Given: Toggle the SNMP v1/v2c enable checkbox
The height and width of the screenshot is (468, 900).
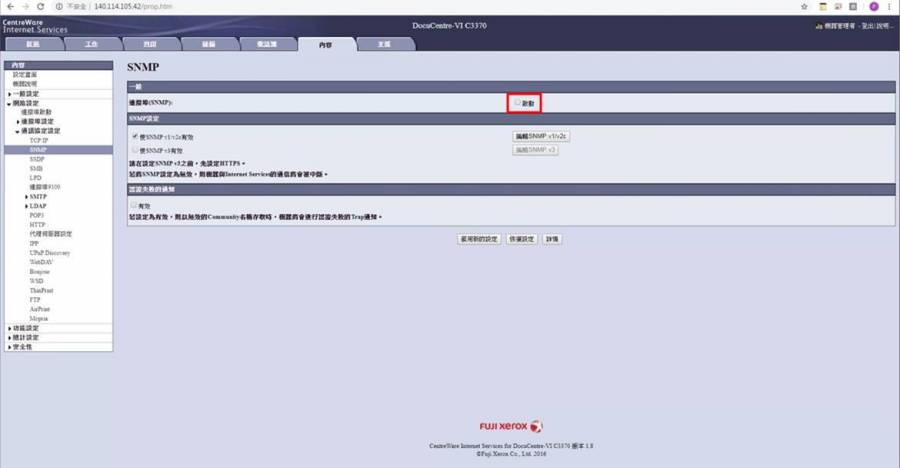Looking at the screenshot, I should (135, 136).
